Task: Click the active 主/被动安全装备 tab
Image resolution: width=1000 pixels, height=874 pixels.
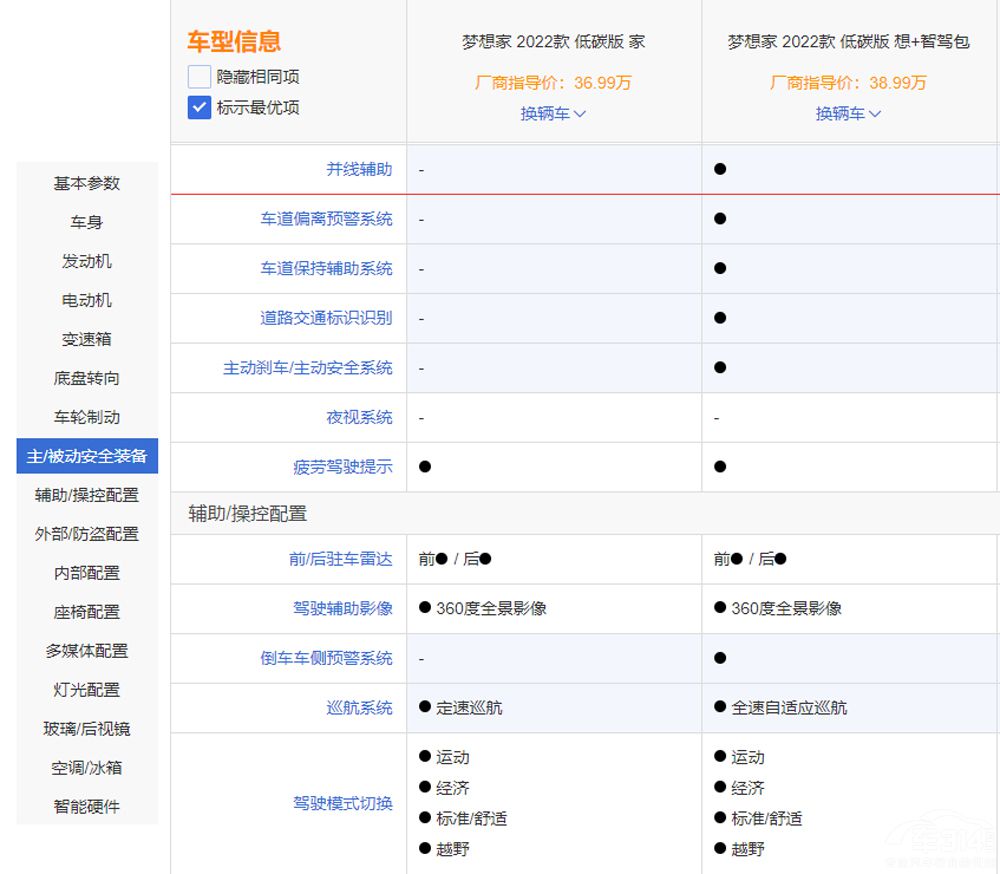Action: pos(87,456)
